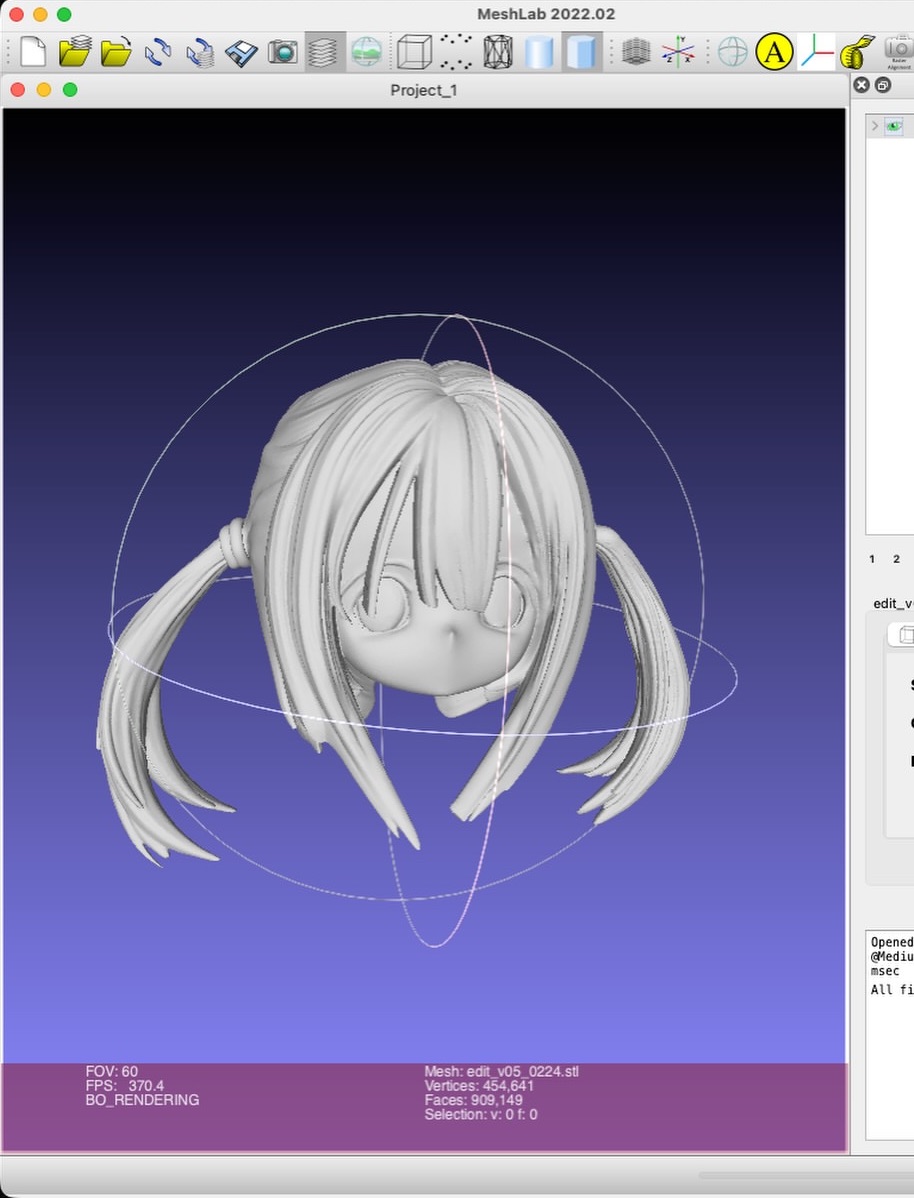Open the bounding box render tab
914x1198 pixels.
[905, 634]
